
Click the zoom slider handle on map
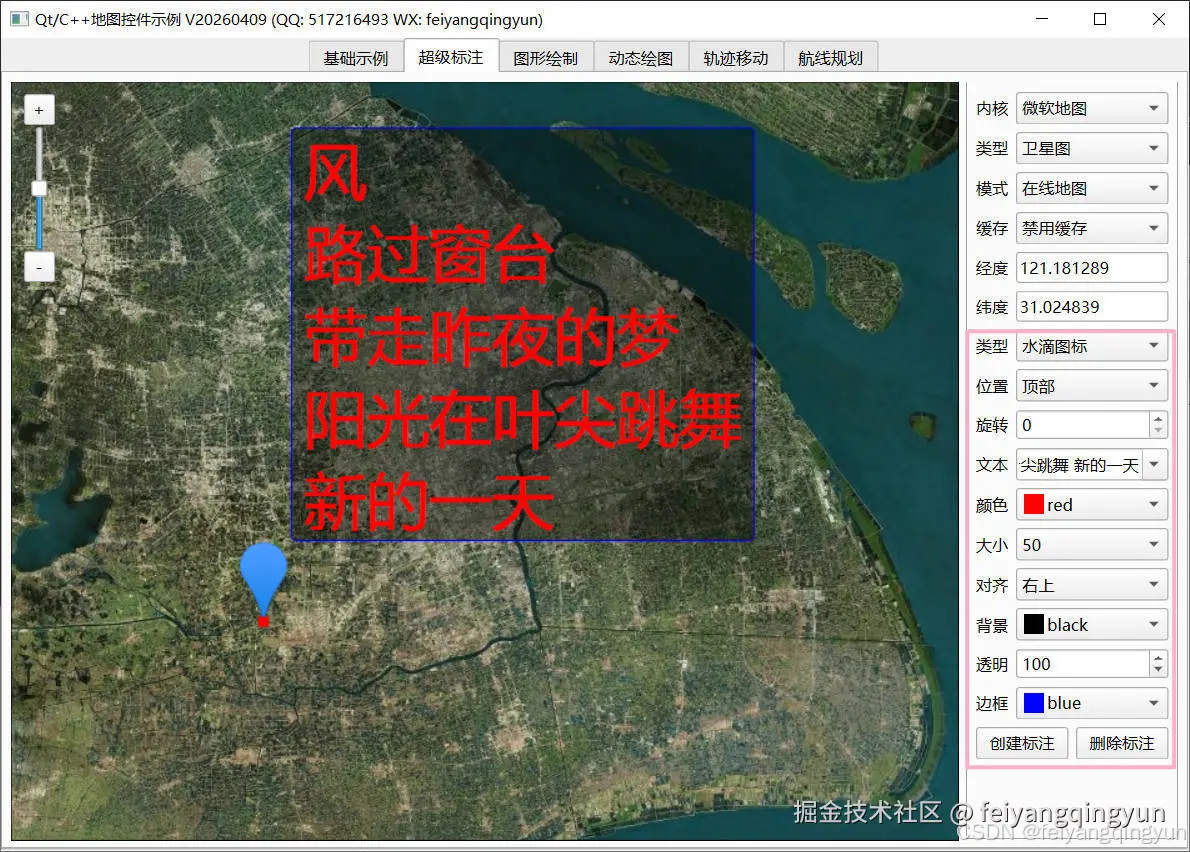[x=39, y=188]
